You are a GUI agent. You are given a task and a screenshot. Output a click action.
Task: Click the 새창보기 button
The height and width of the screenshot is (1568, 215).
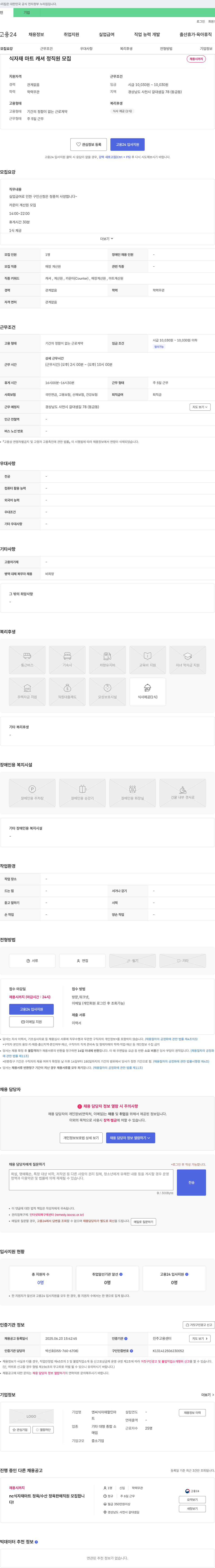192,1508
